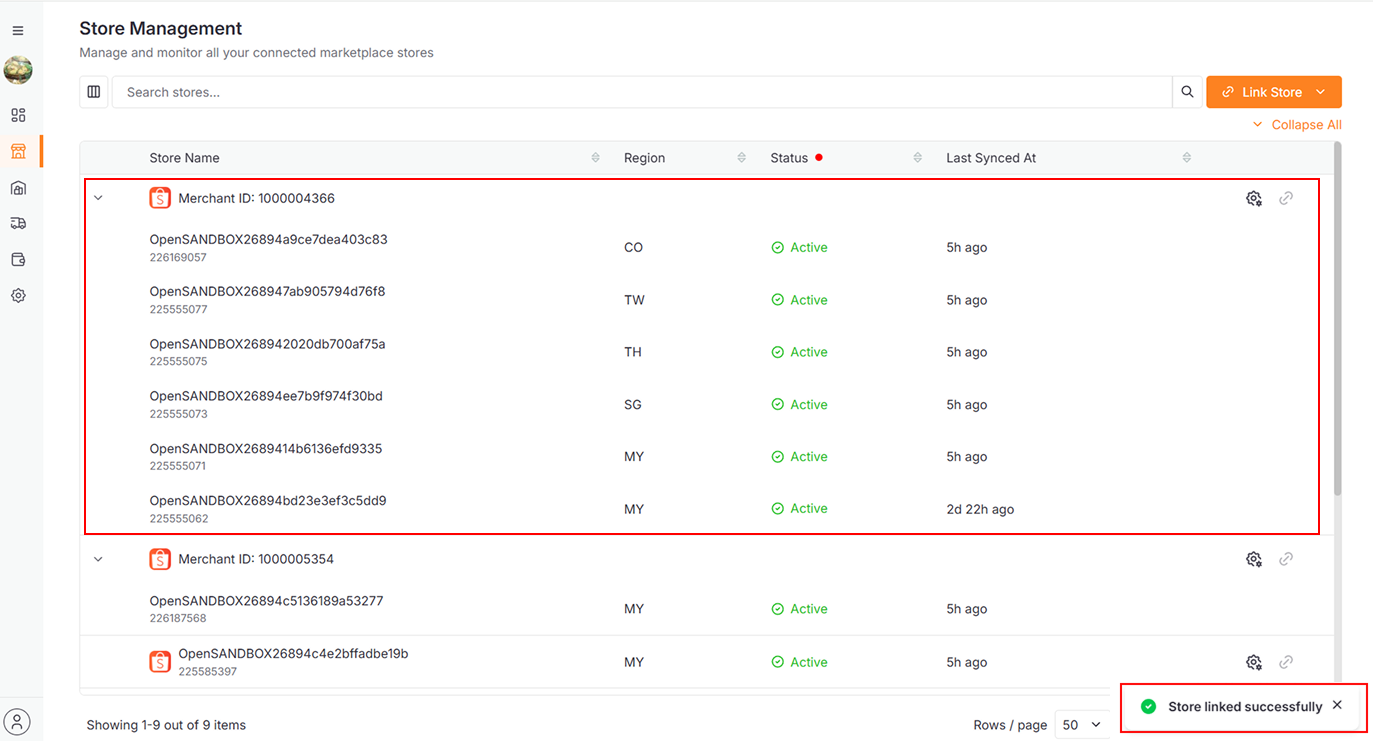Screen dimensions: 1373x741
Task: Open the wallet icon in the sidebar
Action: 18,260
